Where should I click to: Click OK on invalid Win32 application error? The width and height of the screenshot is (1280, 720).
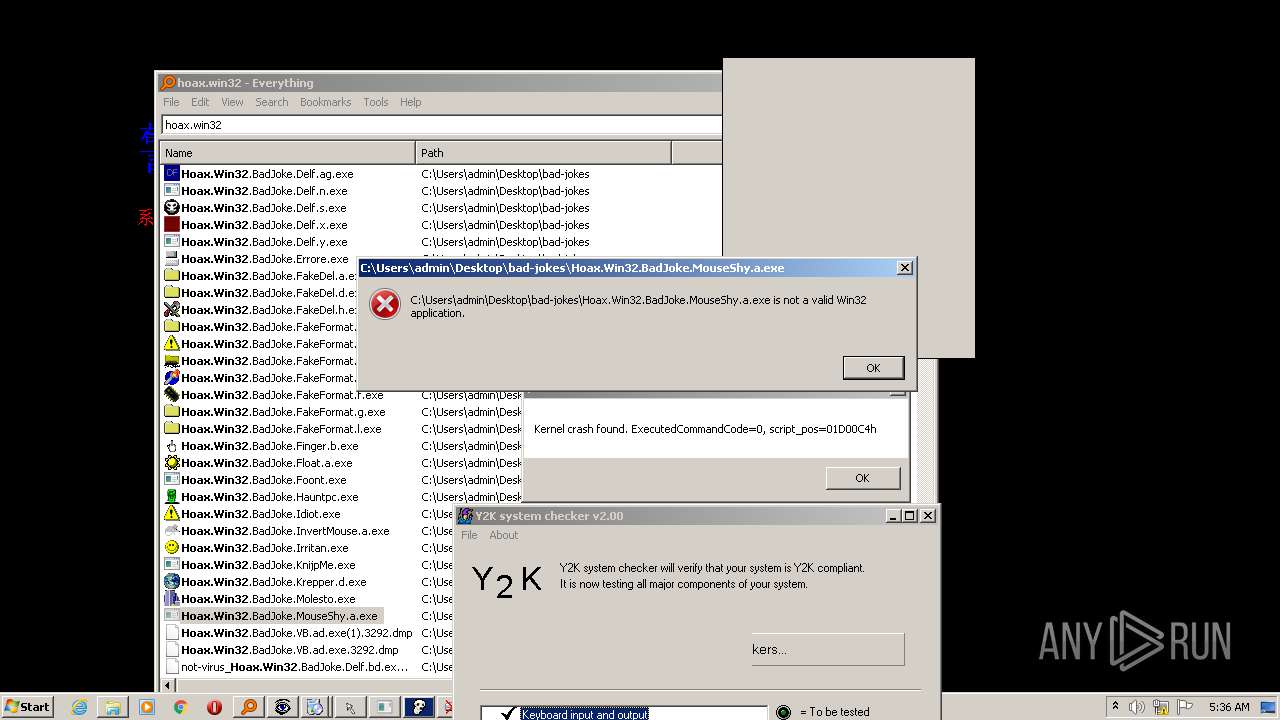pyautogui.click(x=873, y=368)
